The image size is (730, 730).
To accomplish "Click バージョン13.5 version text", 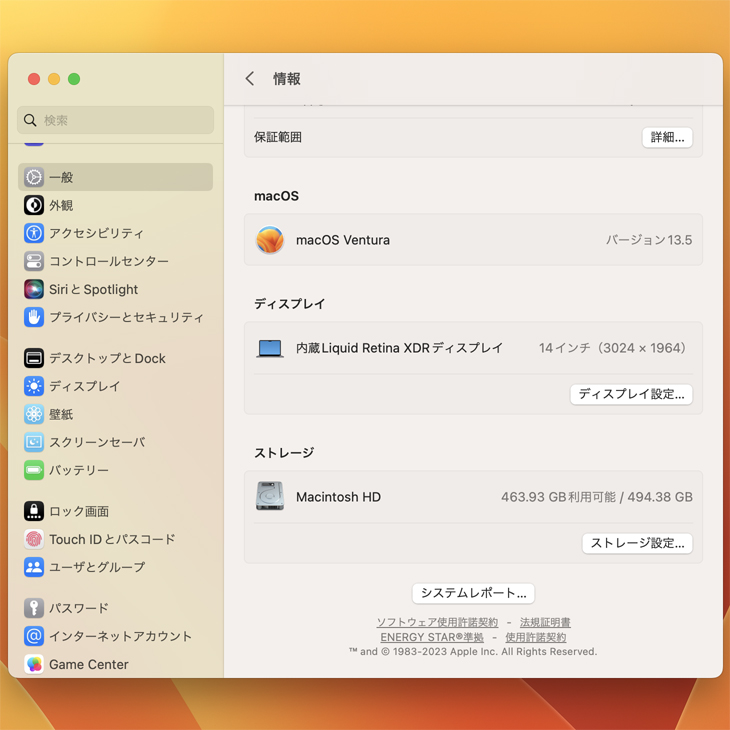I will (649, 240).
